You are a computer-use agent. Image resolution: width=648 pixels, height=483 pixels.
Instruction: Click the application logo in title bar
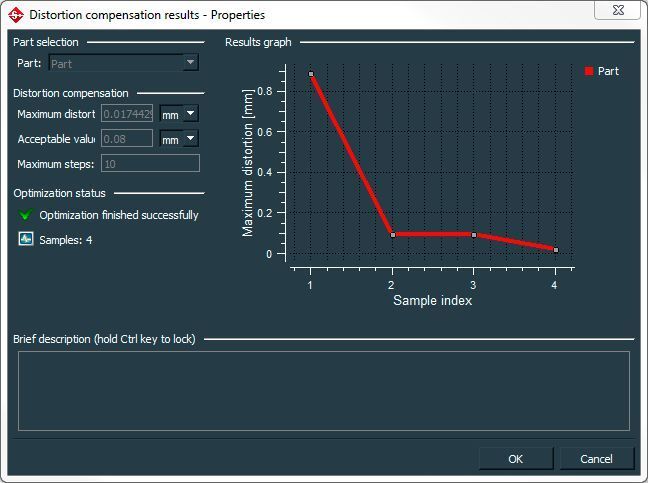[16, 15]
